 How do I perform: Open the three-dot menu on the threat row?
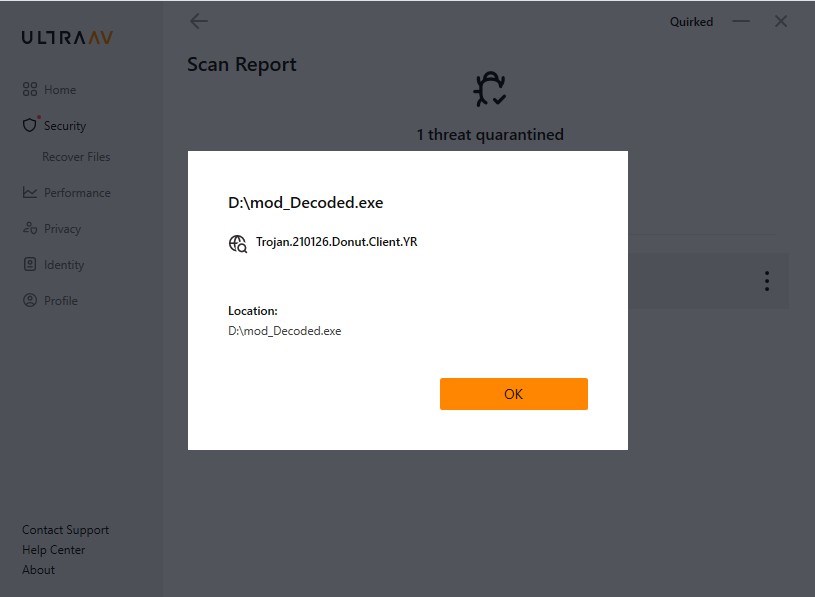click(x=766, y=281)
